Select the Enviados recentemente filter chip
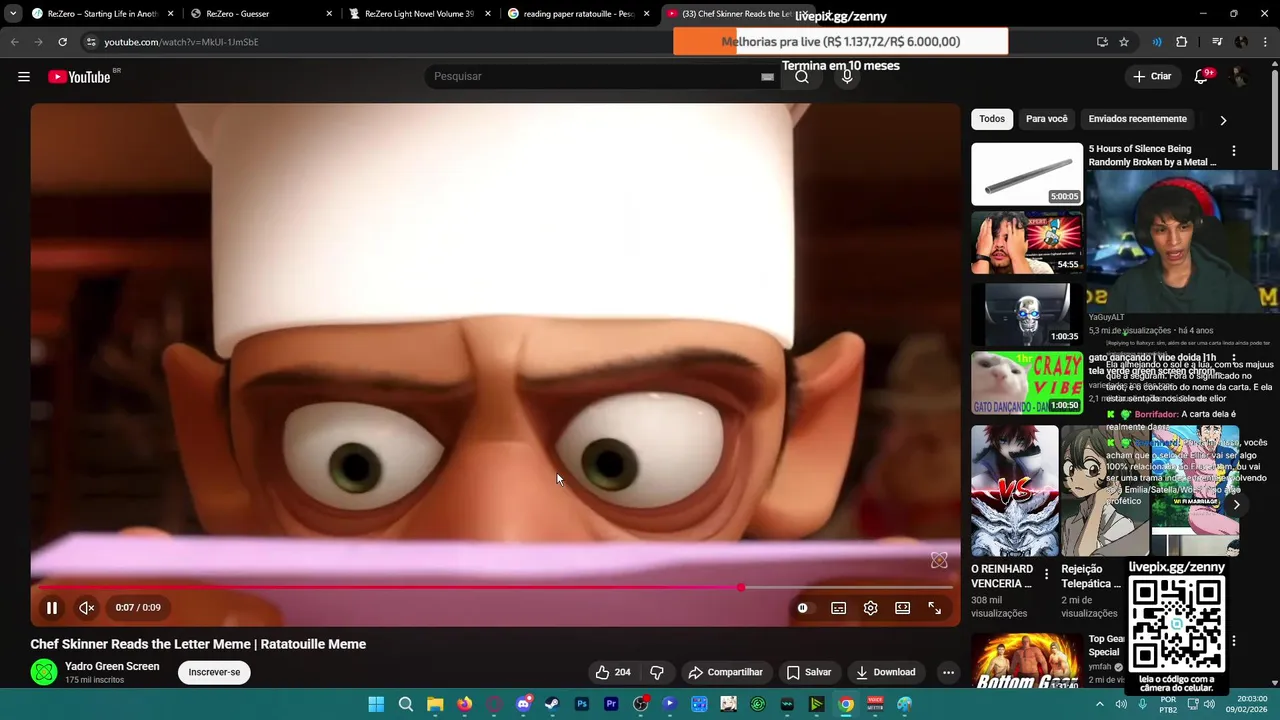The width and height of the screenshot is (1280, 720). (1137, 119)
